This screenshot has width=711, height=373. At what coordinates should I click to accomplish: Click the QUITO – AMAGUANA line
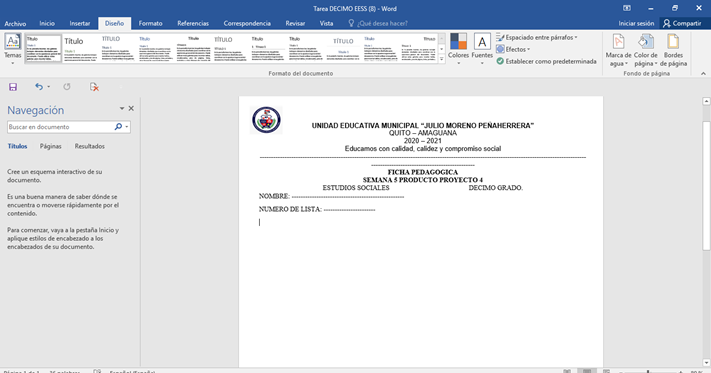pyautogui.click(x=423, y=133)
